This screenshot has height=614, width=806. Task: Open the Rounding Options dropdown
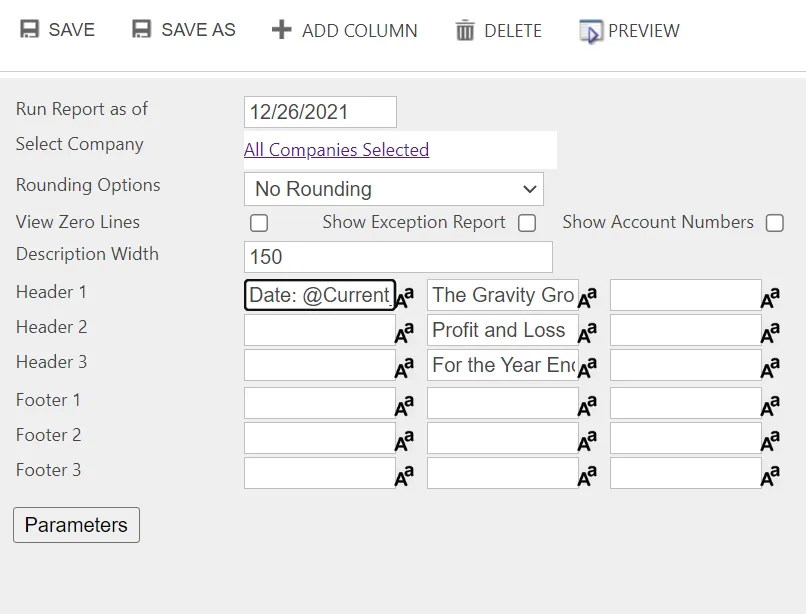coord(394,189)
